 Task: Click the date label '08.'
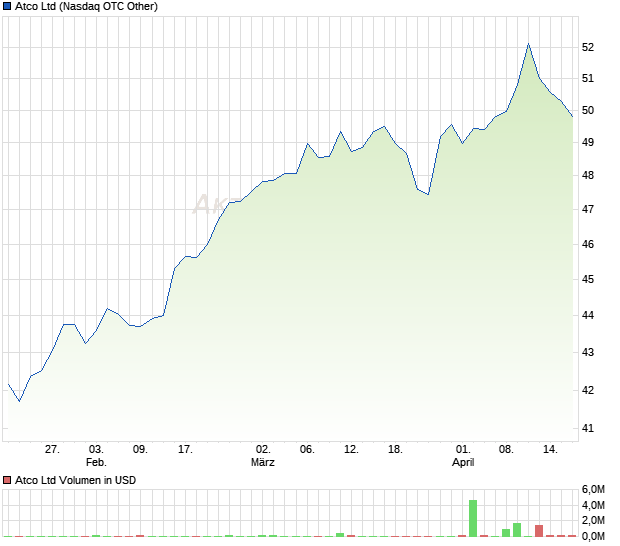click(506, 450)
